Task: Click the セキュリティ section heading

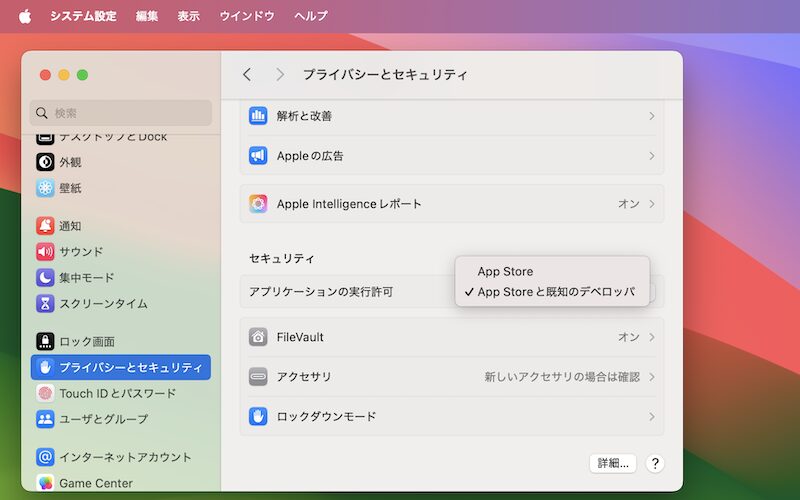Action: coord(282,258)
